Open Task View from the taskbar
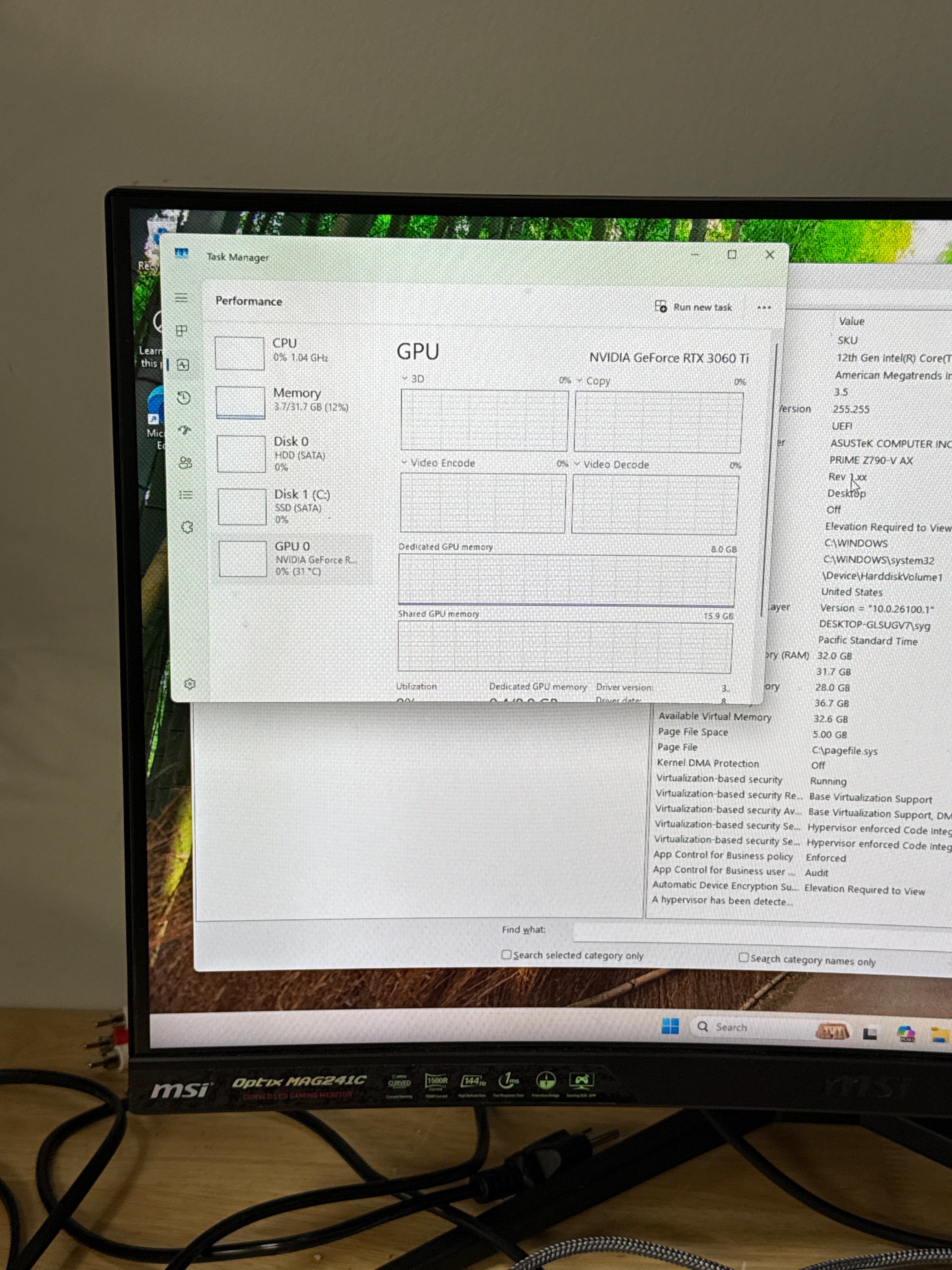The height and width of the screenshot is (1270, 952). [x=870, y=1033]
